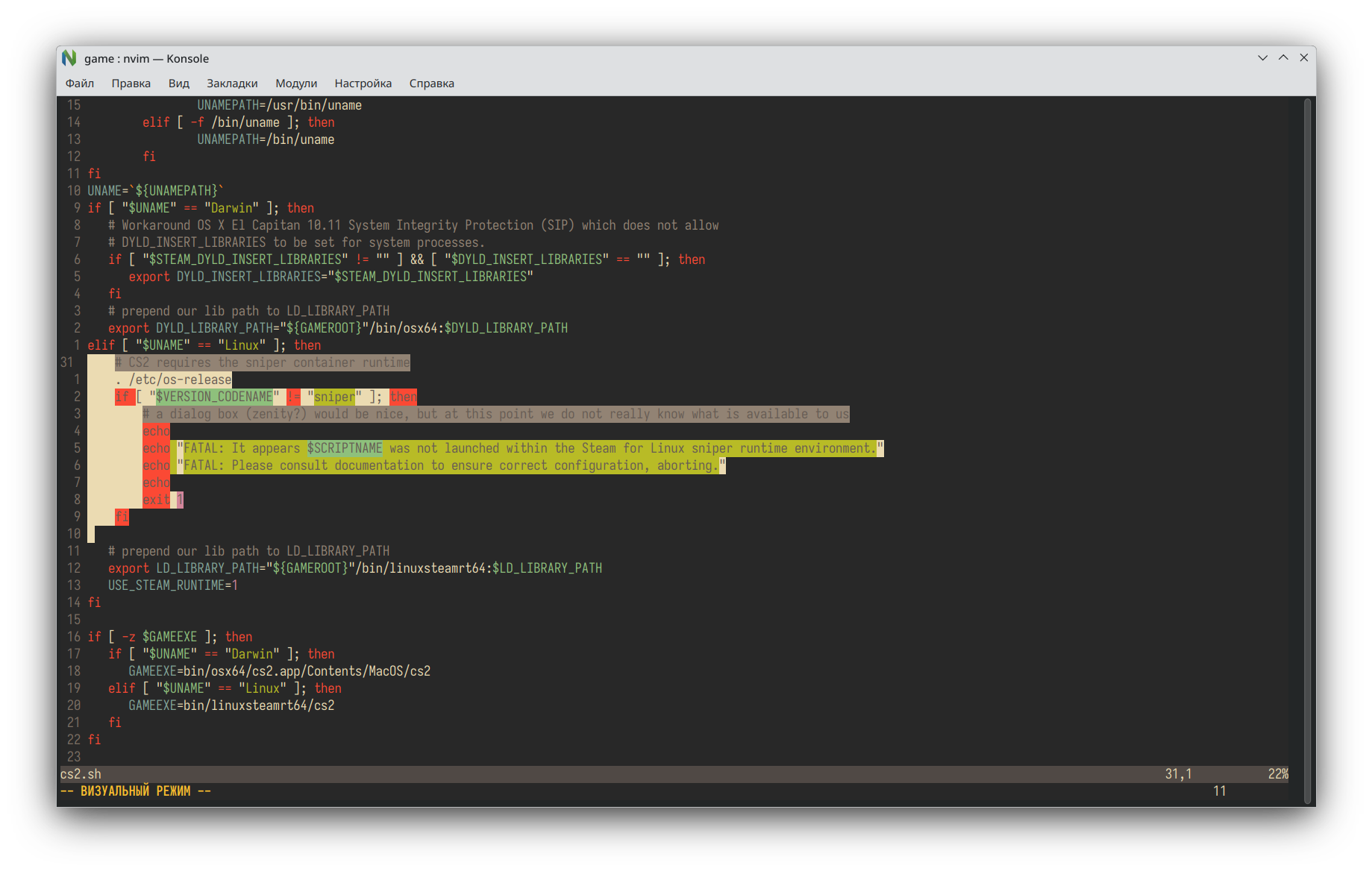This screenshot has height=874, width=1372.
Task: Click the if [ -z $GAMEEXE ] line
Action: click(x=170, y=637)
